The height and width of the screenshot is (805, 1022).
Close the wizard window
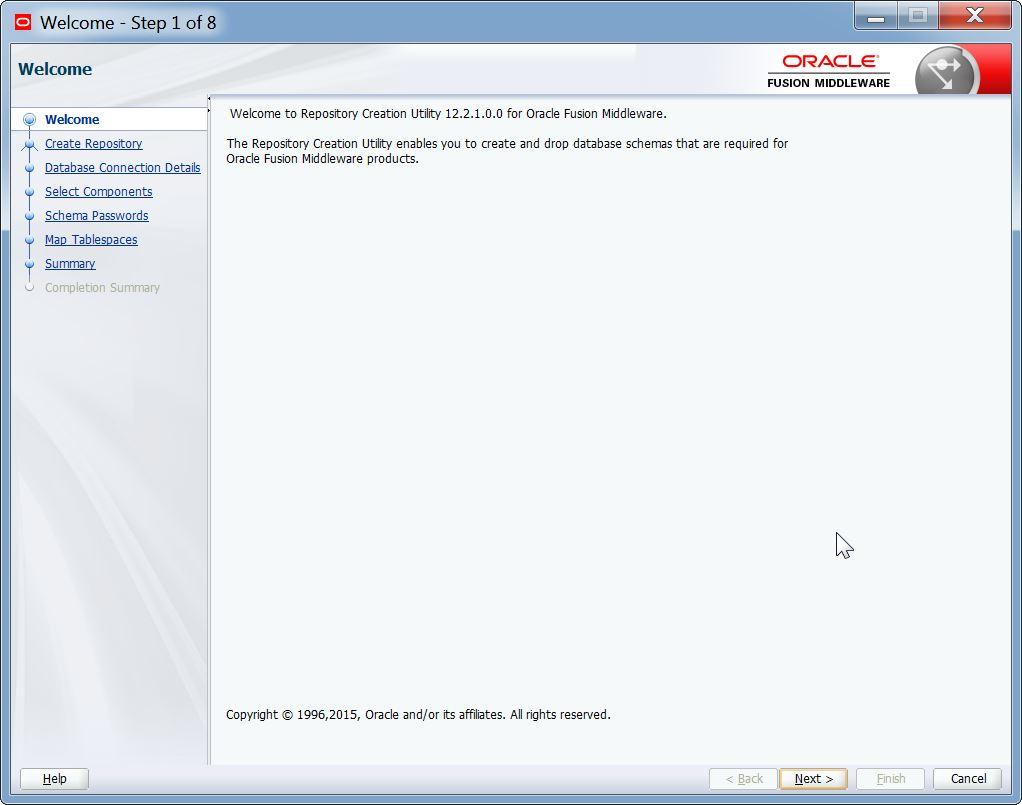[975, 16]
